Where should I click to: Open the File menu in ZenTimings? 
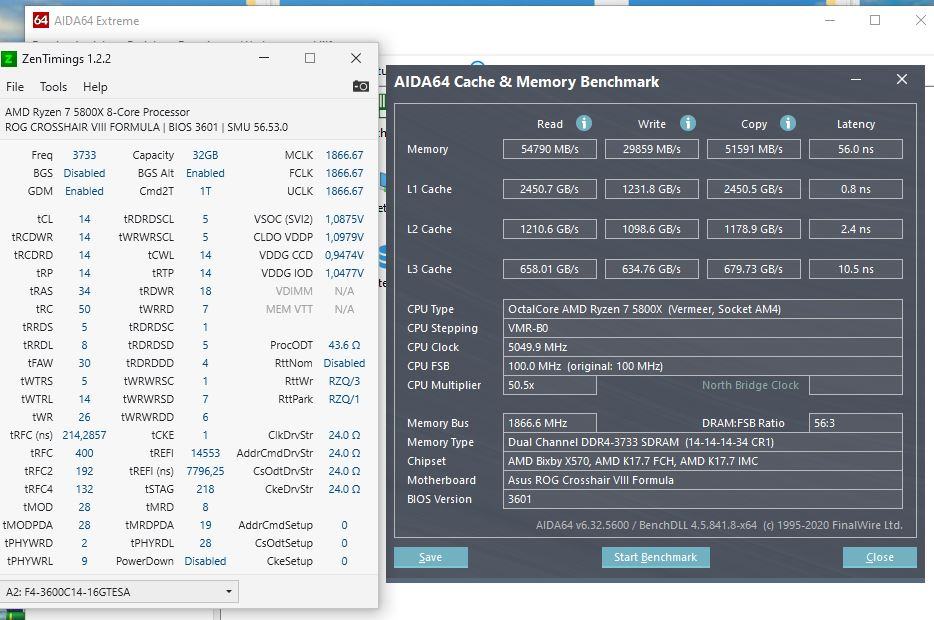click(15, 87)
